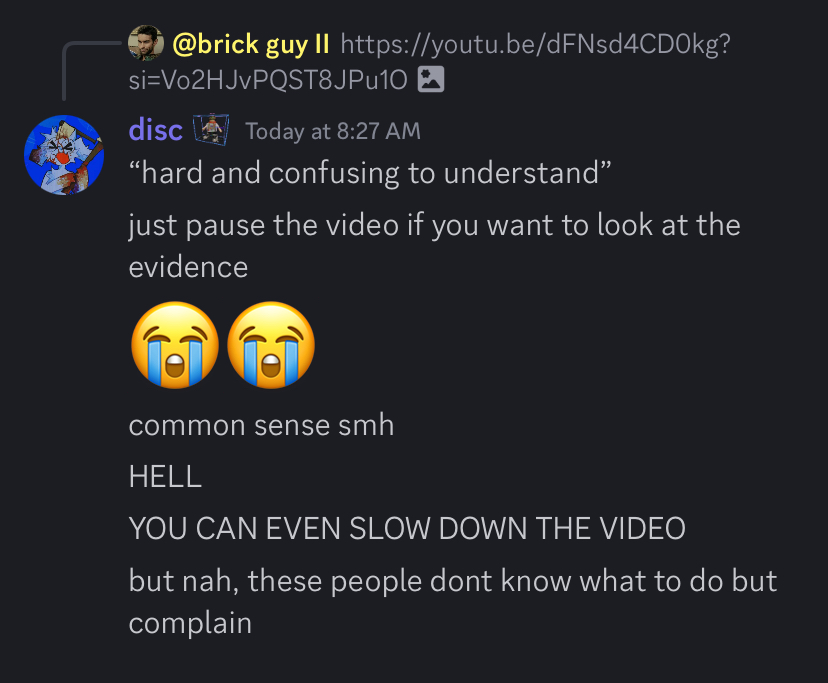Click "YOU CAN EVEN SLOW DOWN THE VIDEO" message

coord(407,528)
